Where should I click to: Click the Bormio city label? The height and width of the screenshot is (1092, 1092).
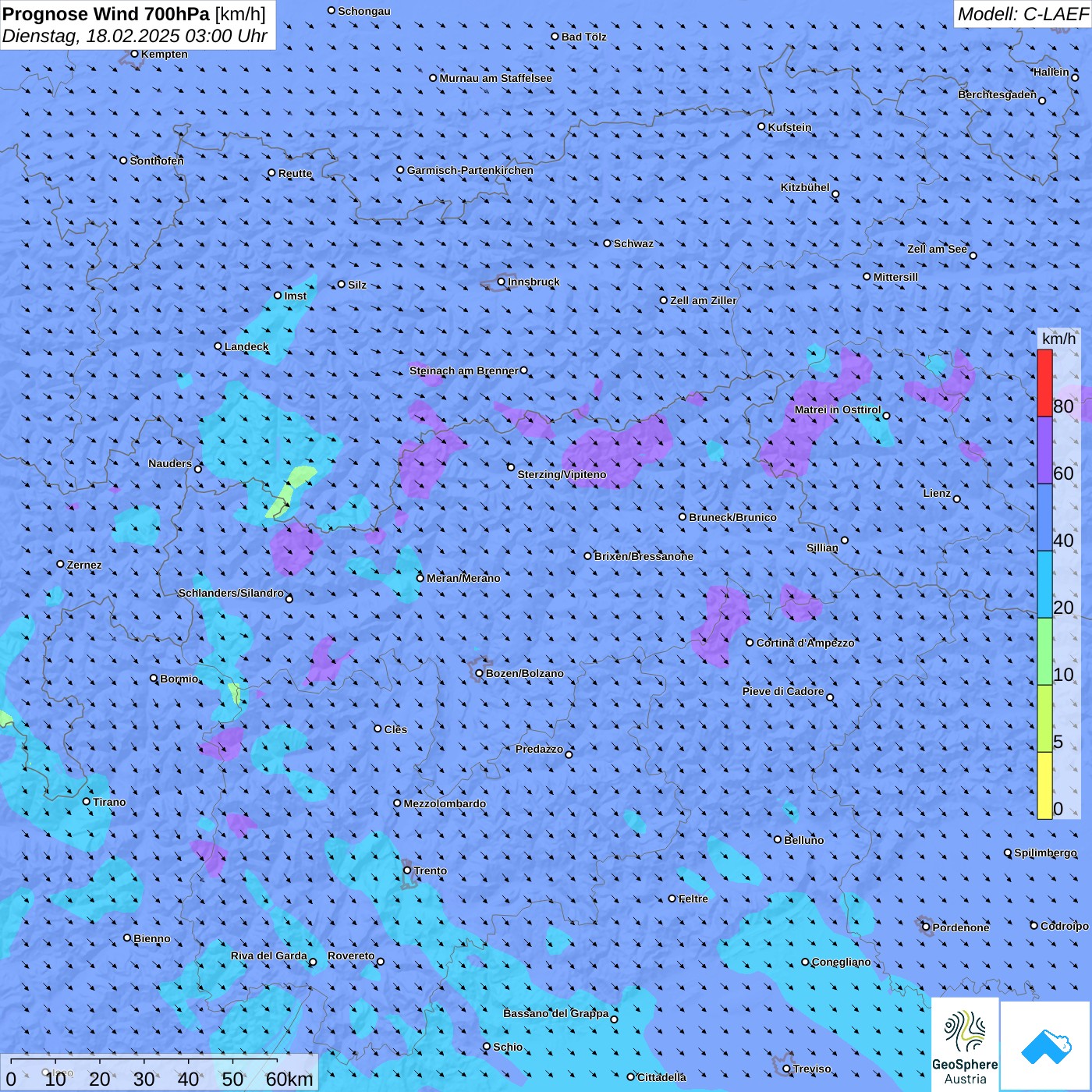(179, 679)
